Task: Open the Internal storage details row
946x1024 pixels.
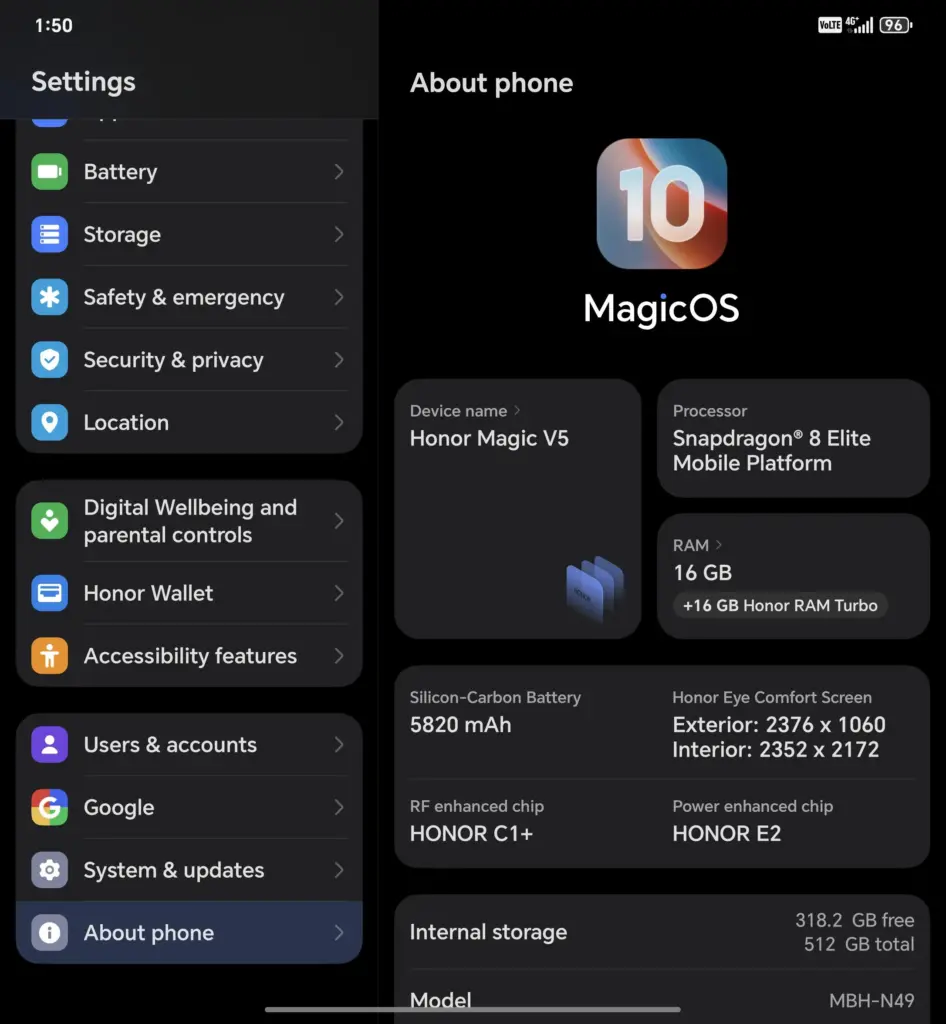Action: click(x=661, y=932)
